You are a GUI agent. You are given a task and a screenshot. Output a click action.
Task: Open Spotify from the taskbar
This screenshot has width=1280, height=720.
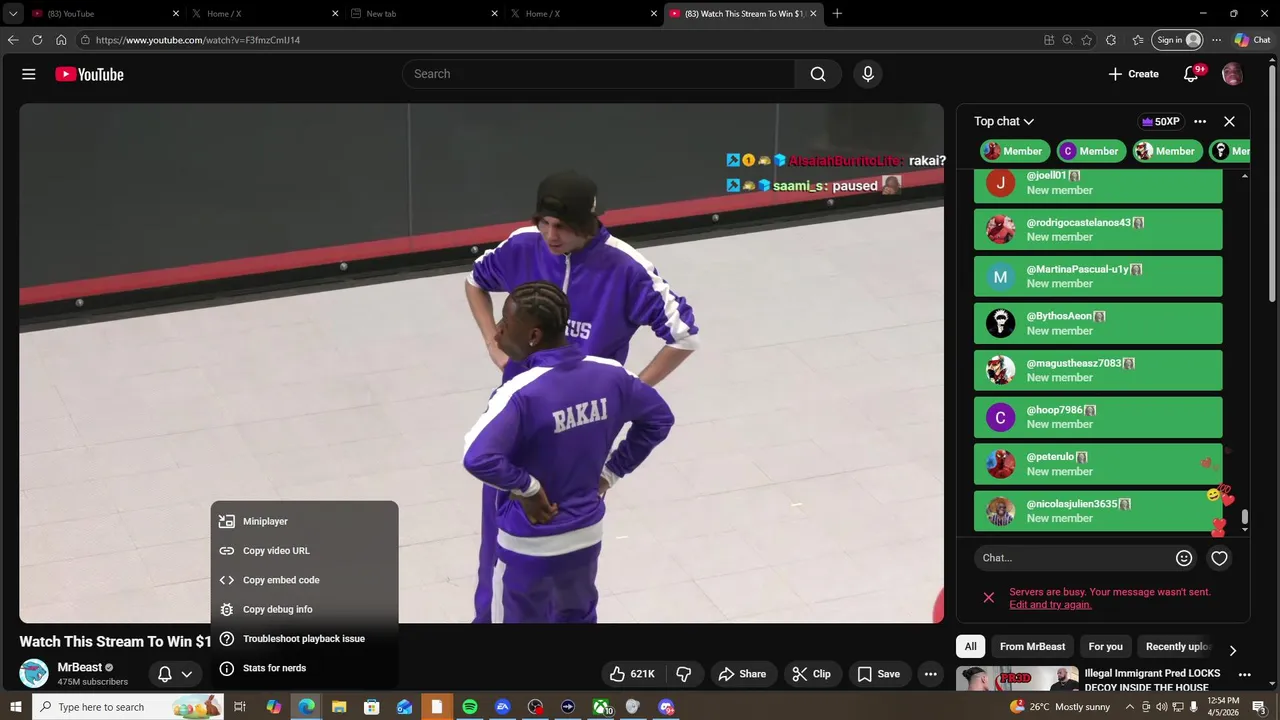click(x=470, y=707)
